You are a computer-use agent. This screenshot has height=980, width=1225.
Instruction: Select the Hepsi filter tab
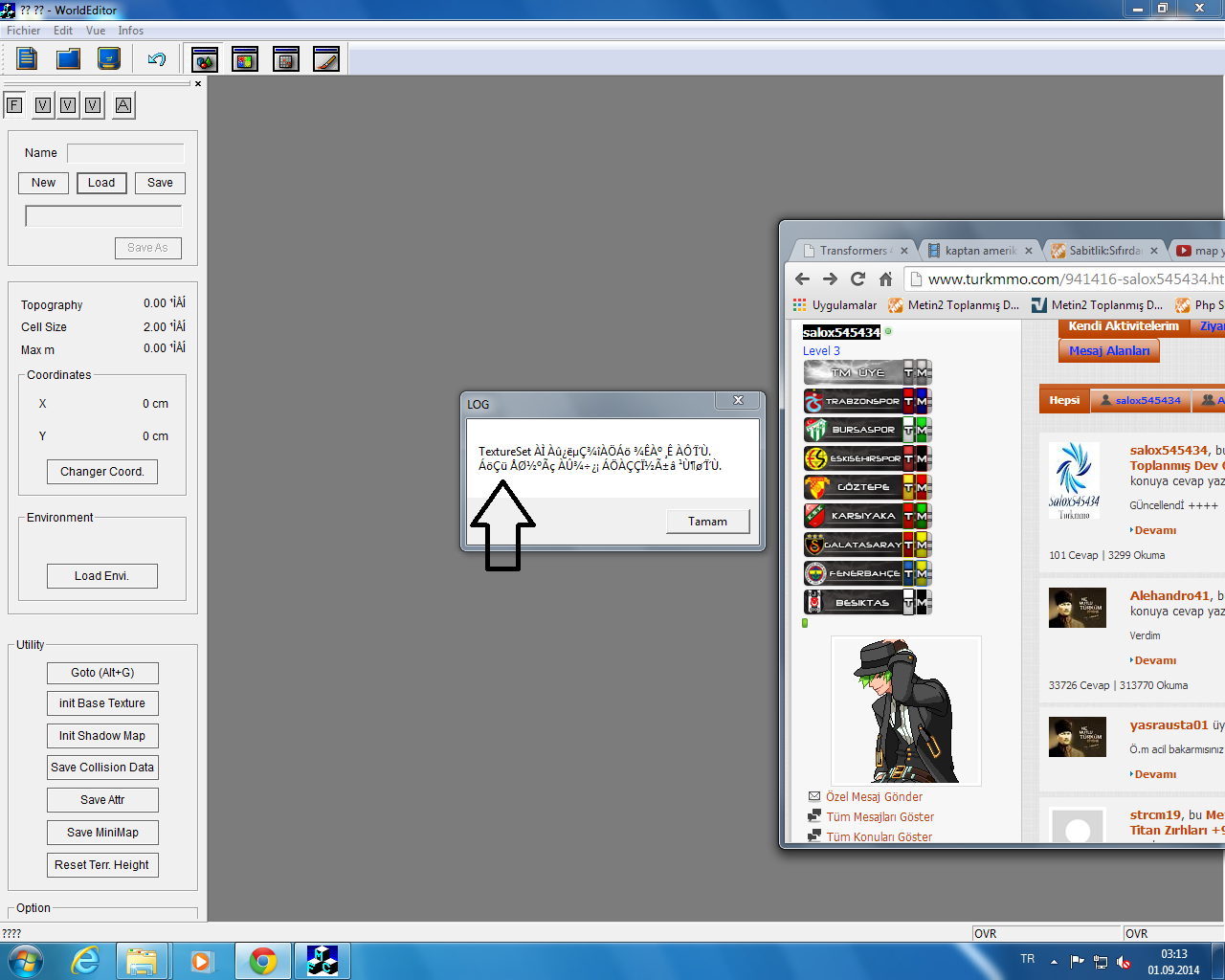pos(1064,400)
